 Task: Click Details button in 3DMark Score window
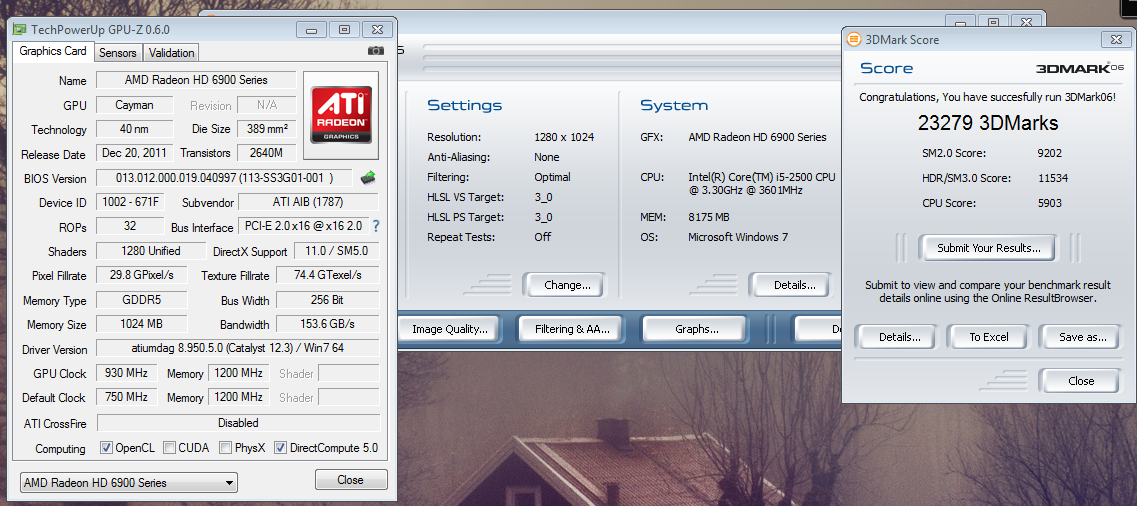point(899,337)
